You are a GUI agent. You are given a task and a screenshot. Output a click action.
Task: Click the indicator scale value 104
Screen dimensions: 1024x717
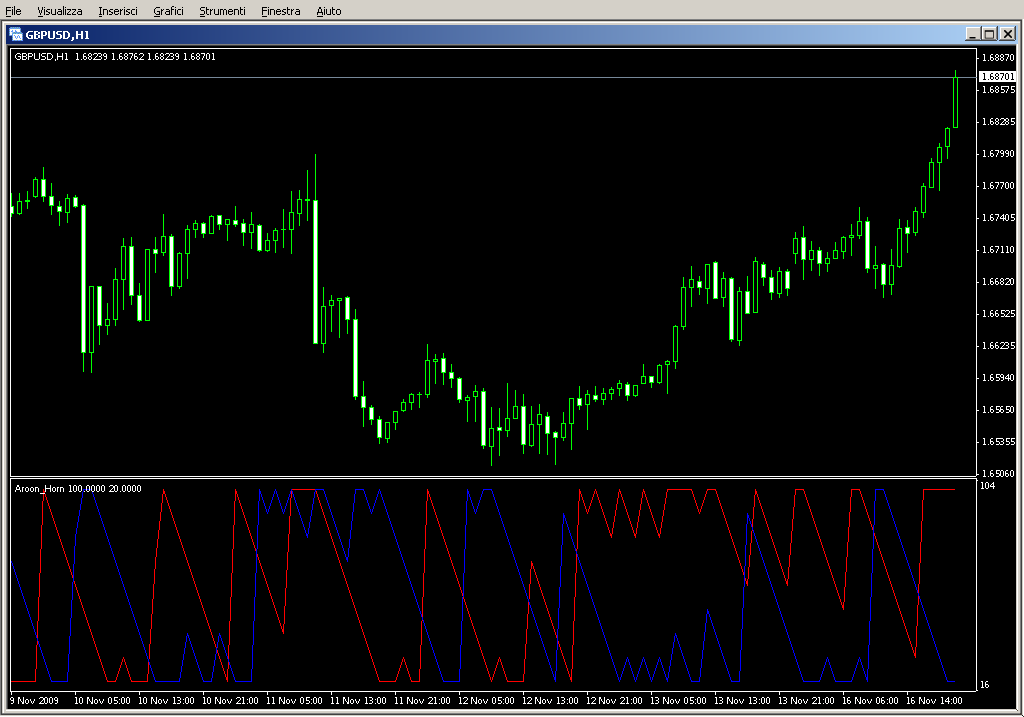point(987,486)
